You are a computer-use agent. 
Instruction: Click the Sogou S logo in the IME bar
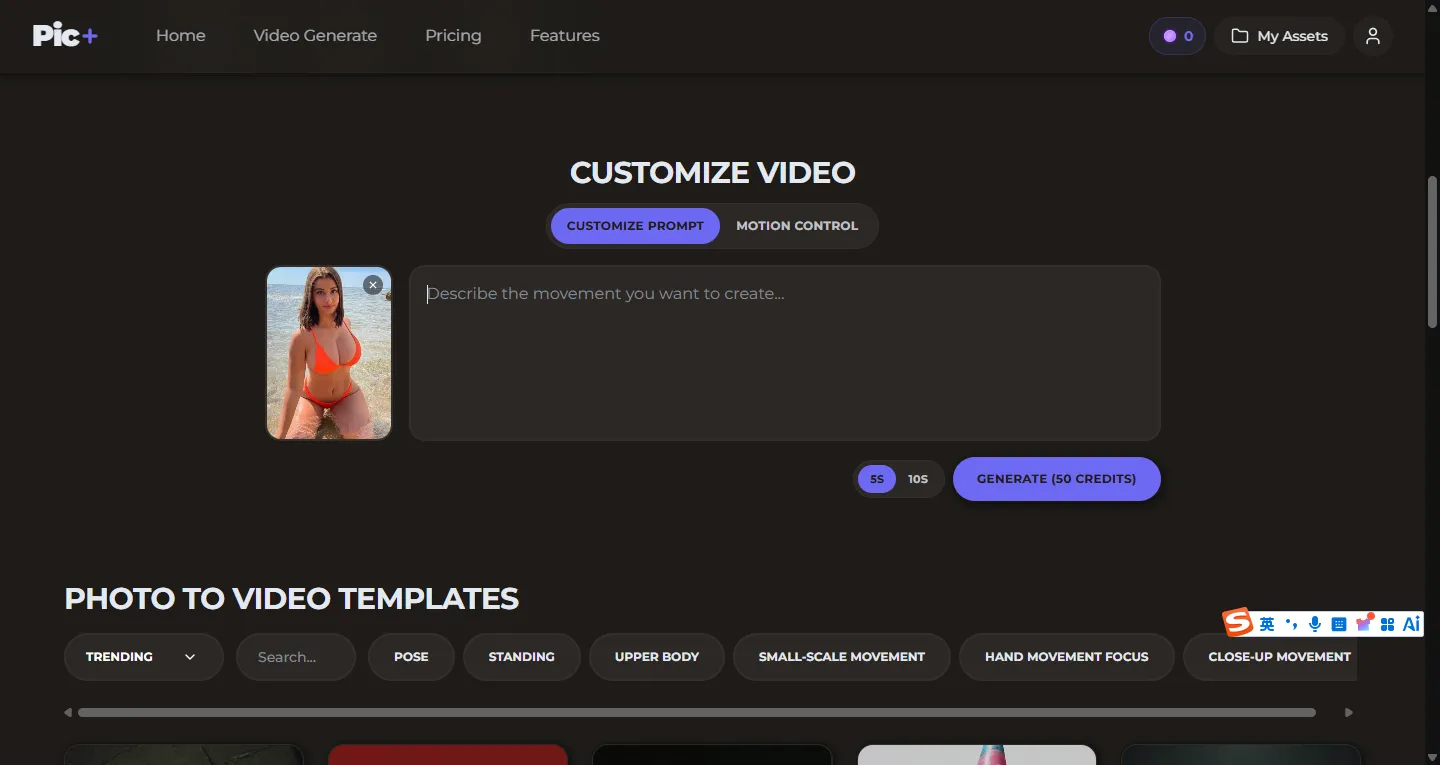[x=1239, y=623]
